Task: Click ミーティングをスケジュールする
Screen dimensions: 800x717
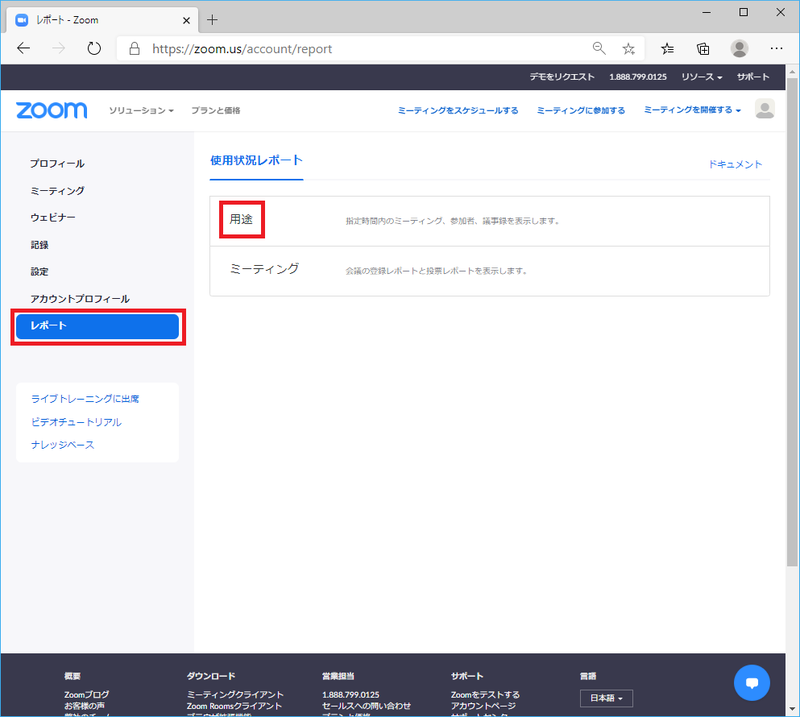Action: (458, 111)
